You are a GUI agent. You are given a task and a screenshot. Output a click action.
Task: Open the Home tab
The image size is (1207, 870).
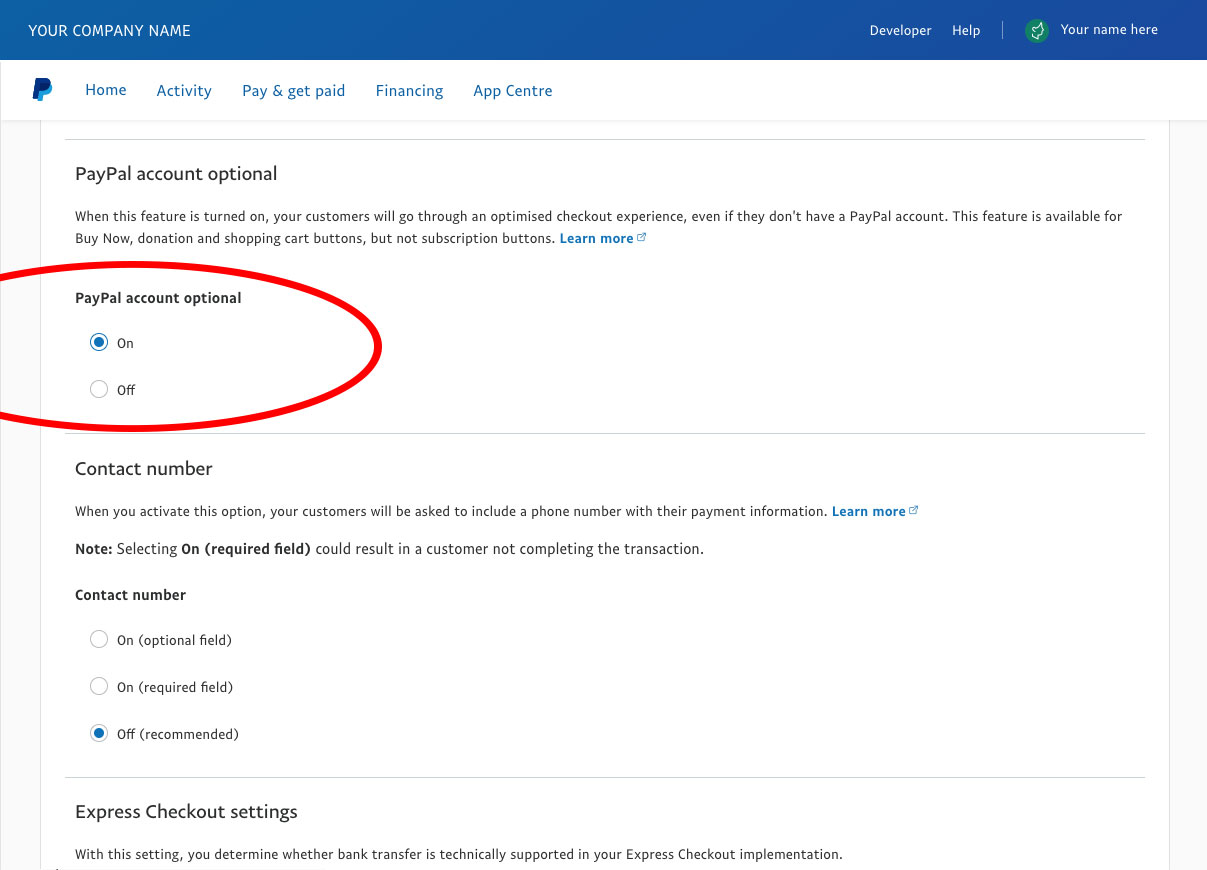[106, 90]
